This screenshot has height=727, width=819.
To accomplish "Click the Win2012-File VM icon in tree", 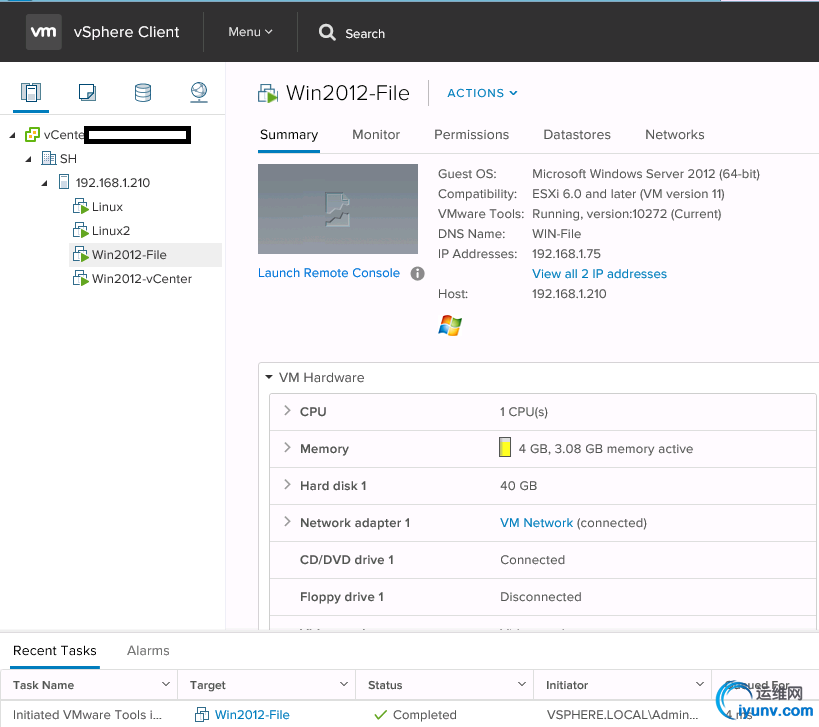I will click(x=80, y=254).
